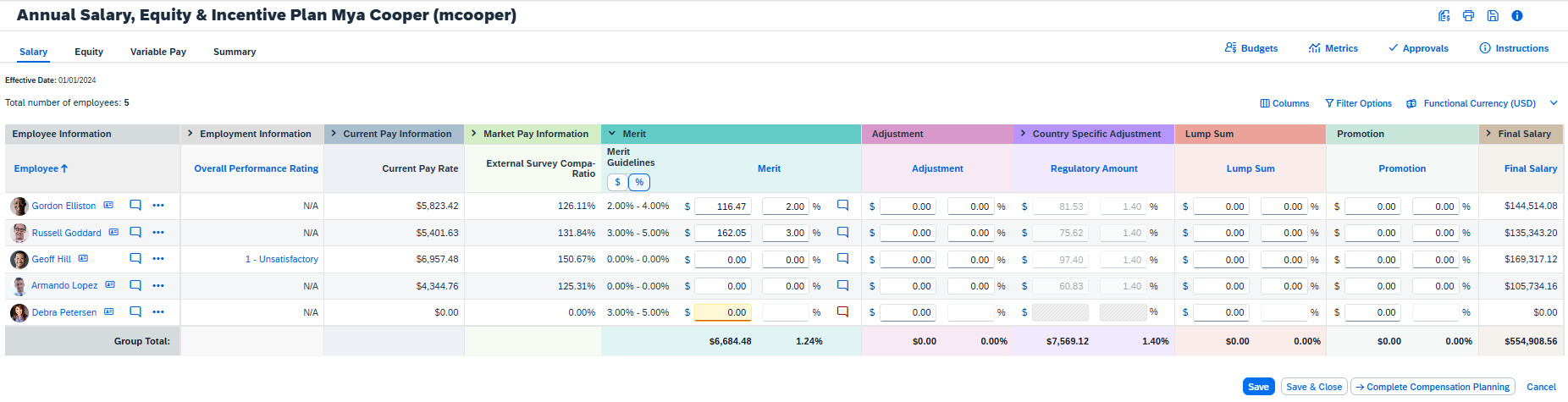Add a comment for Debra Petersen

[x=135, y=312]
